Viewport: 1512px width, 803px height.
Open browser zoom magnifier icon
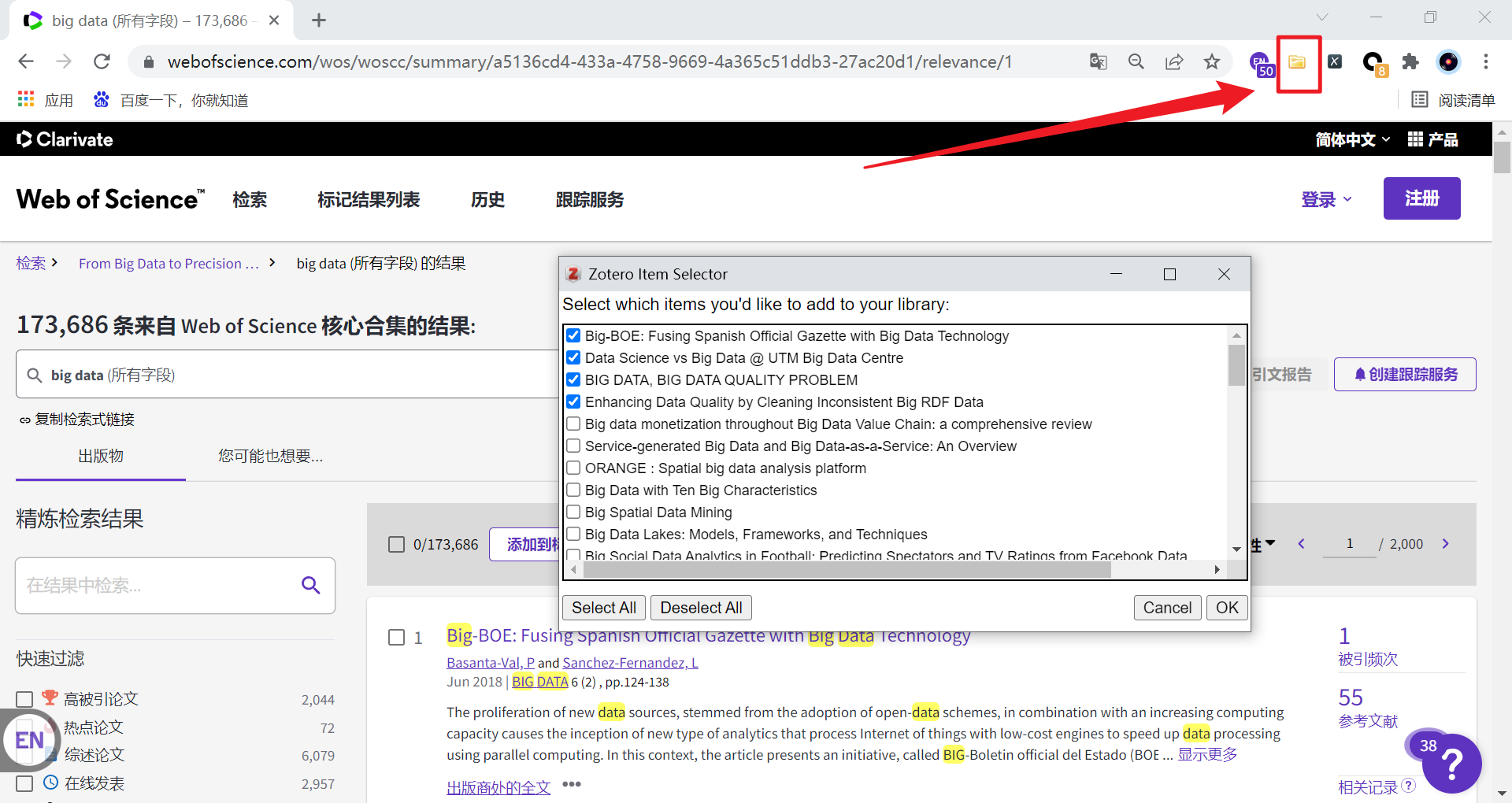(1136, 61)
